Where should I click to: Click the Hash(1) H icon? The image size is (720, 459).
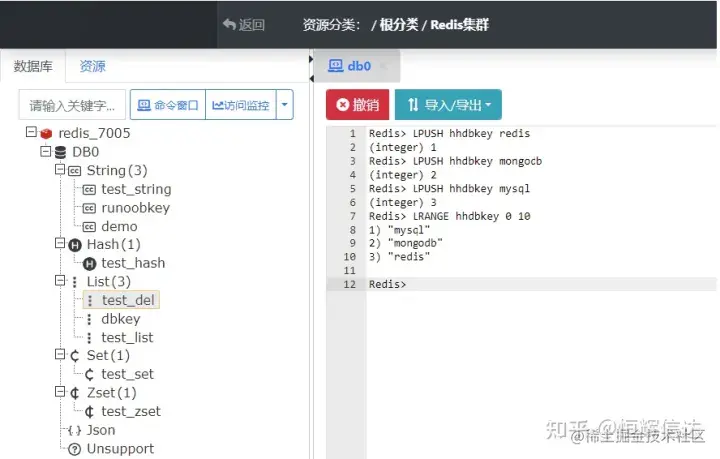pos(75,245)
